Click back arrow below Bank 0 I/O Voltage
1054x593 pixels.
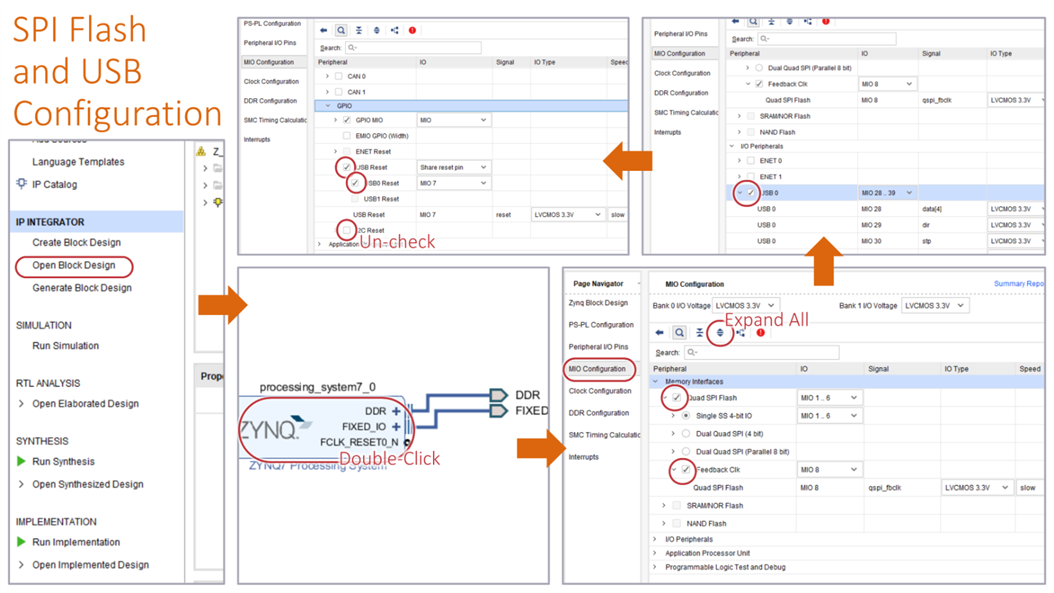pyautogui.click(x=659, y=333)
